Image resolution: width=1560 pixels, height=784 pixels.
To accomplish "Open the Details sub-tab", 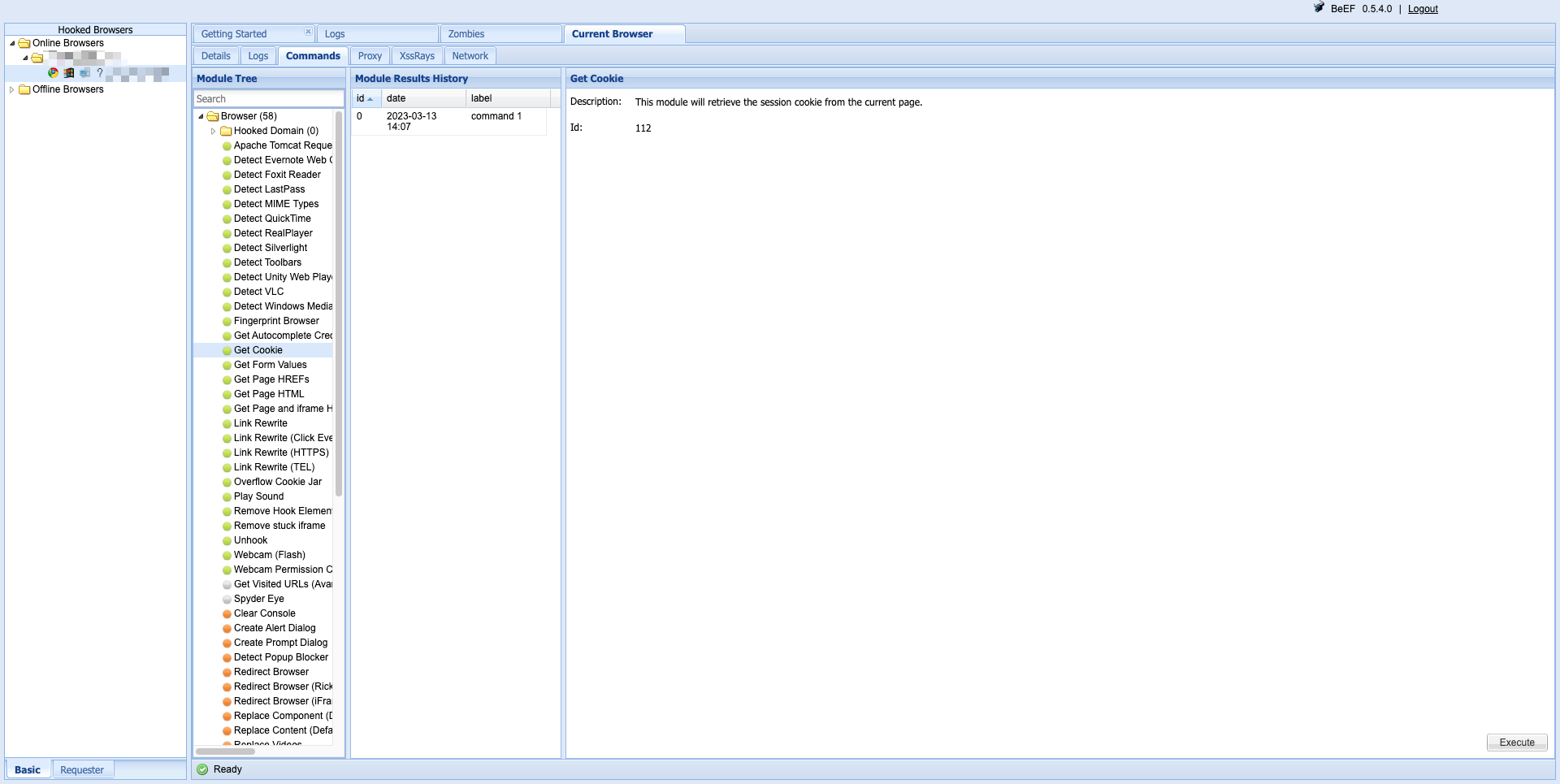I will (216, 56).
